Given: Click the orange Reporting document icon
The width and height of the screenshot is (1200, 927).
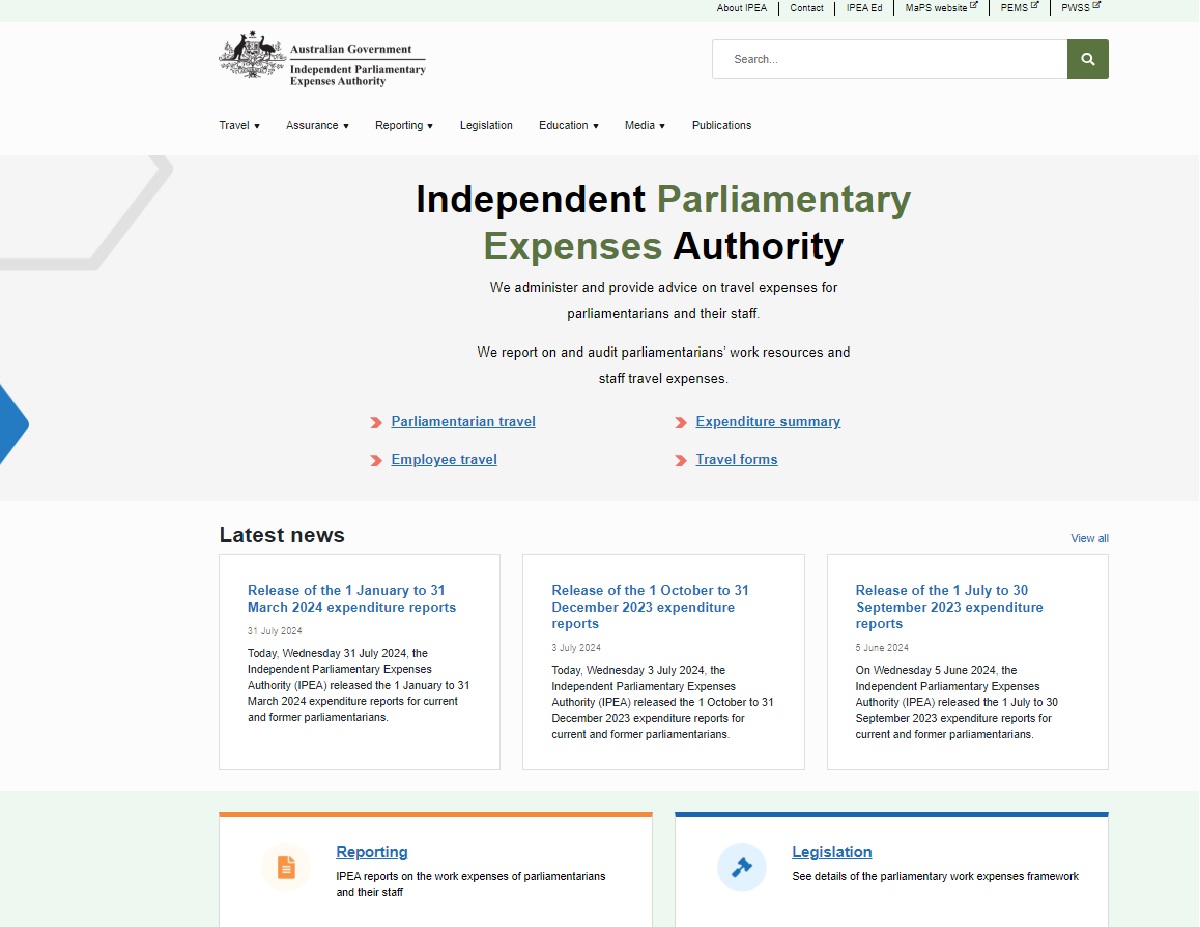Looking at the screenshot, I should pos(286,867).
